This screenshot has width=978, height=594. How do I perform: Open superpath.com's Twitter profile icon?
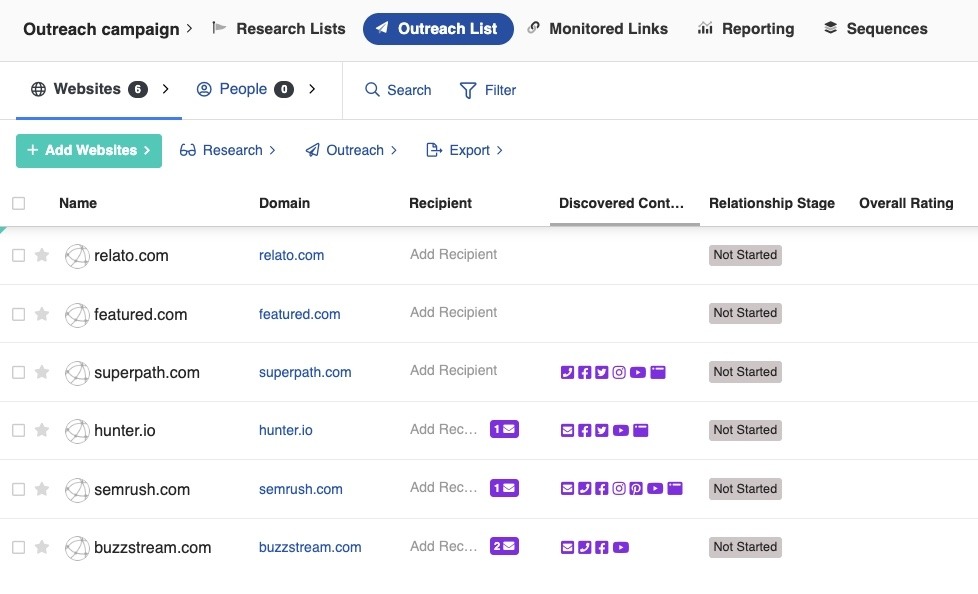tap(601, 372)
